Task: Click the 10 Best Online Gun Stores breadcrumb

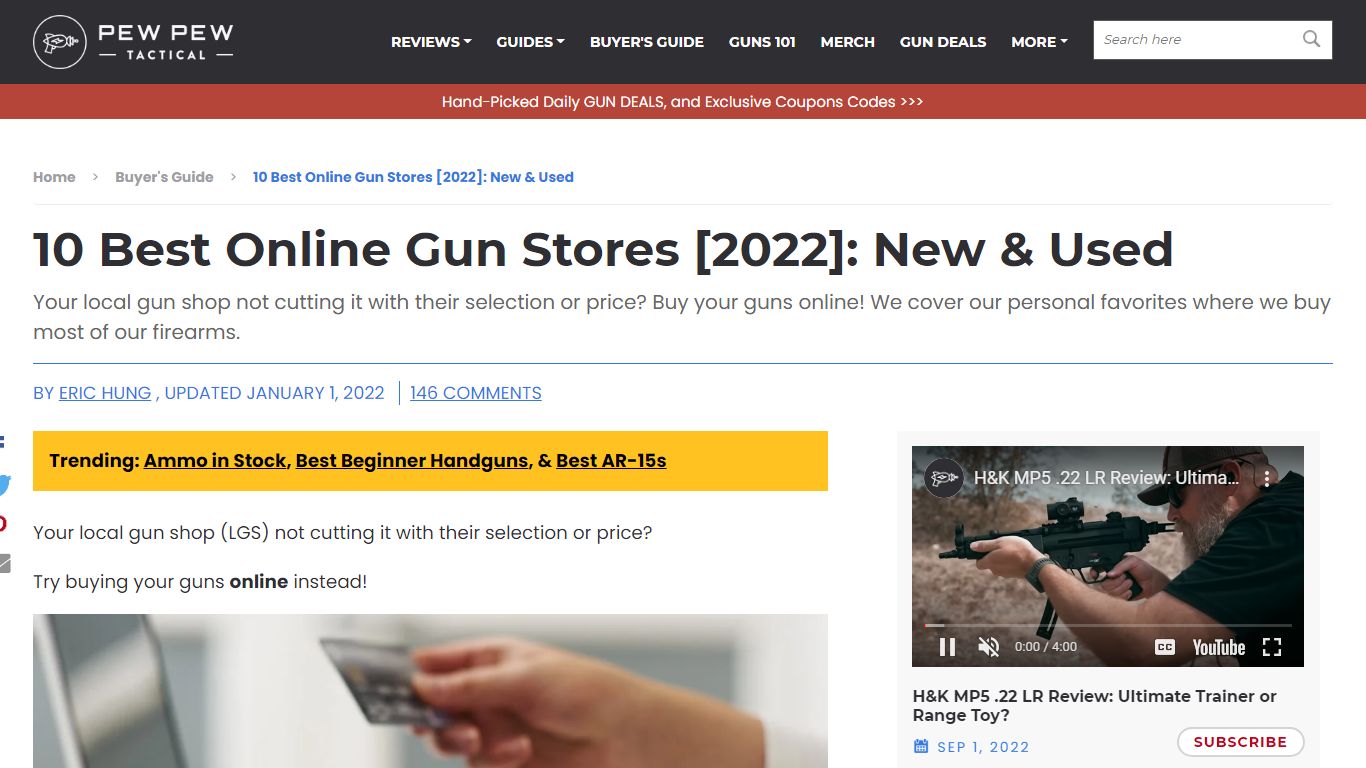Action: 413,177
